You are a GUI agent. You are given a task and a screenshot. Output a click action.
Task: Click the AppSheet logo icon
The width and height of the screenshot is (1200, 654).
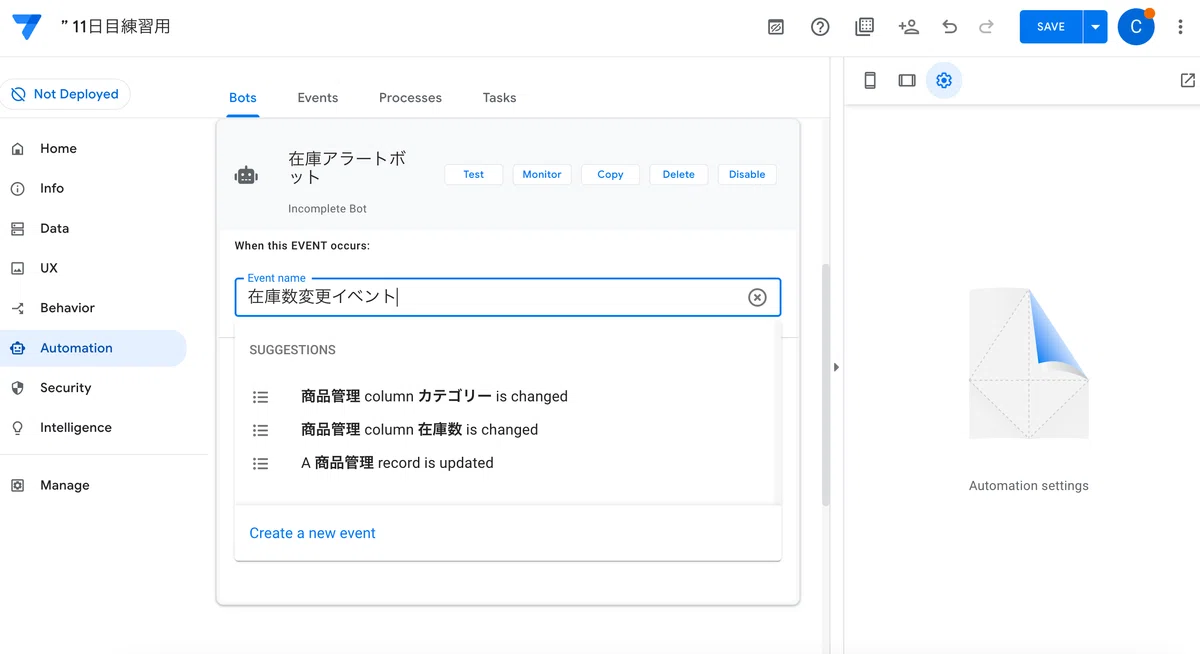coord(27,27)
